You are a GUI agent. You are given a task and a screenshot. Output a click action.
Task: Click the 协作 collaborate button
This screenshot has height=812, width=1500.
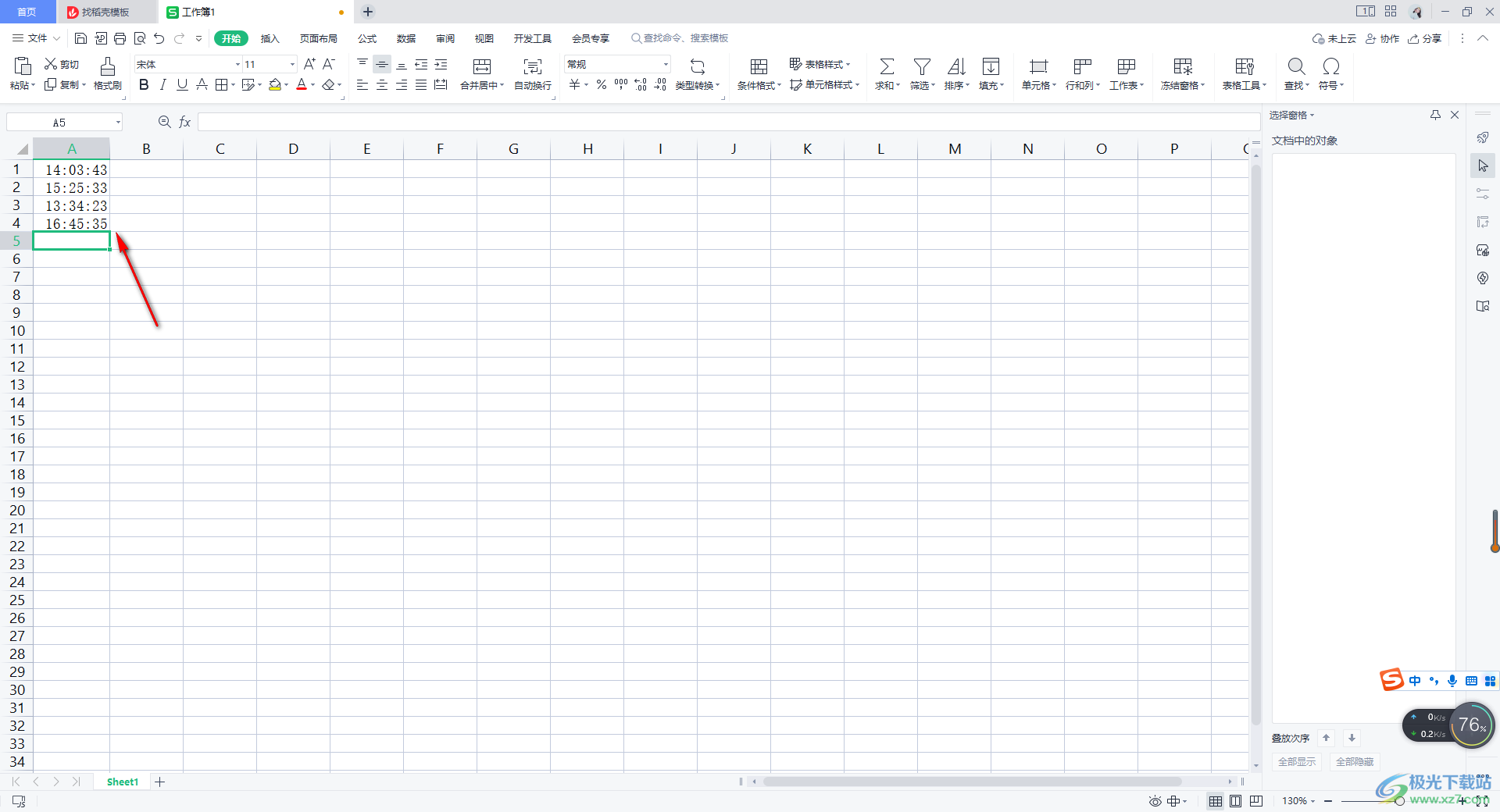pyautogui.click(x=1382, y=38)
